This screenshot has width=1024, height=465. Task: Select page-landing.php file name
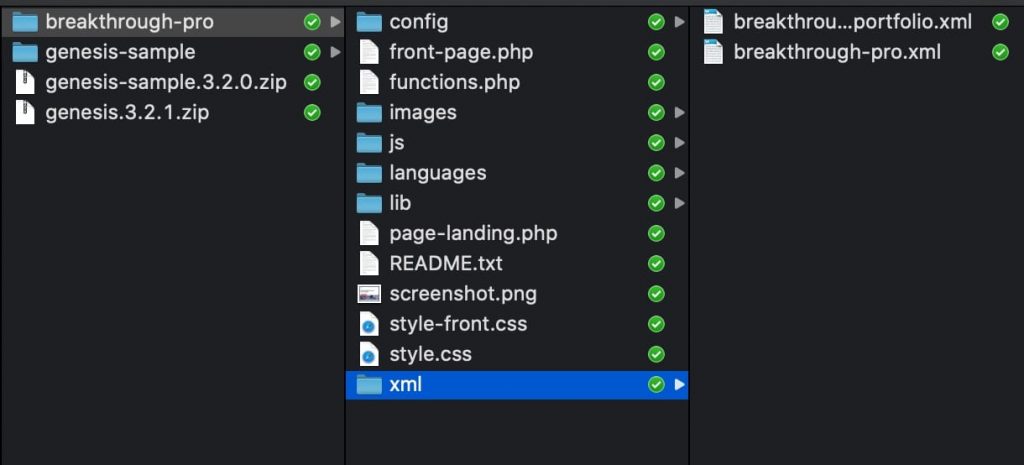(x=473, y=233)
